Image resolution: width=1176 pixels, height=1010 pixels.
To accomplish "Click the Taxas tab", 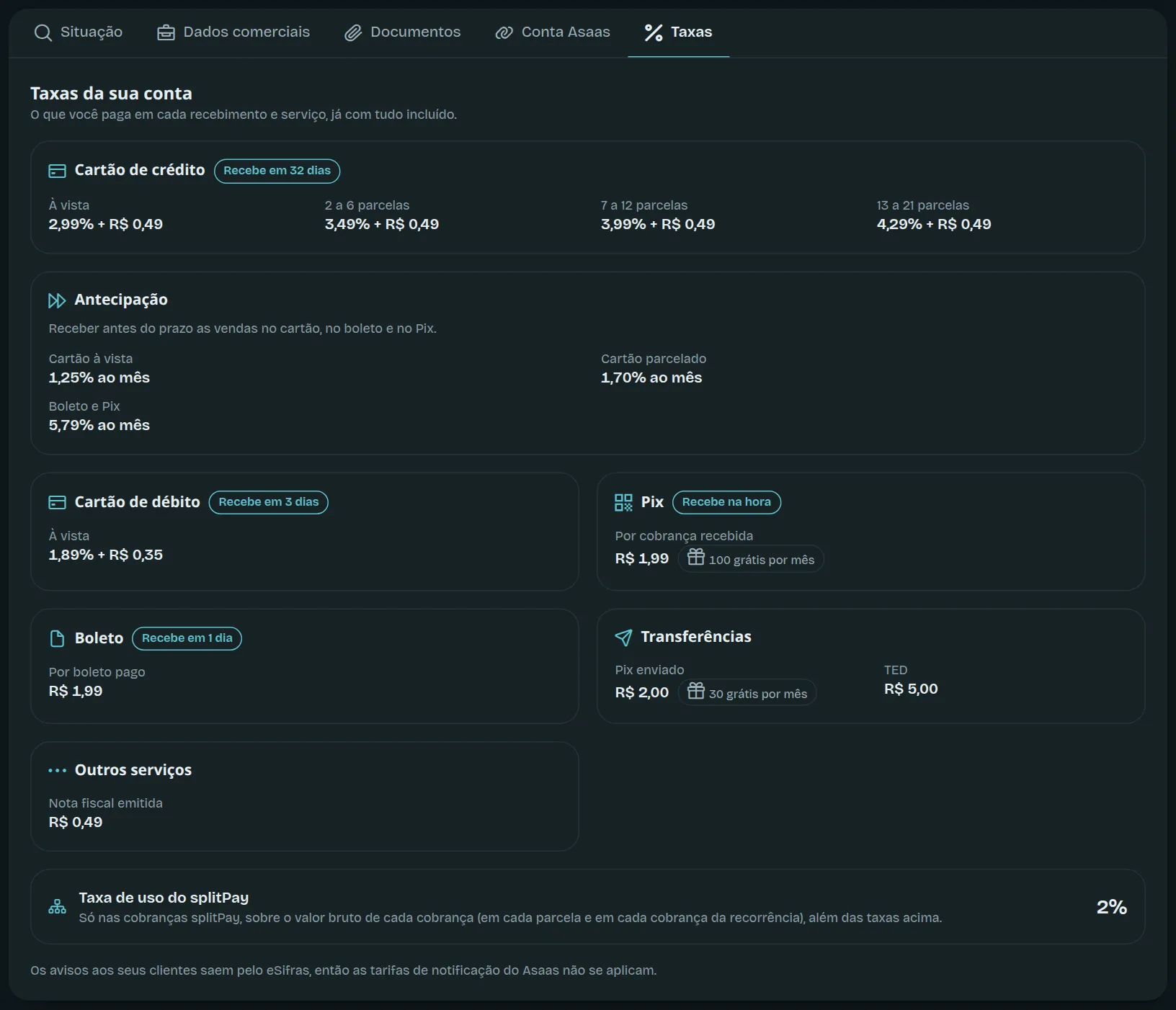I will [678, 32].
